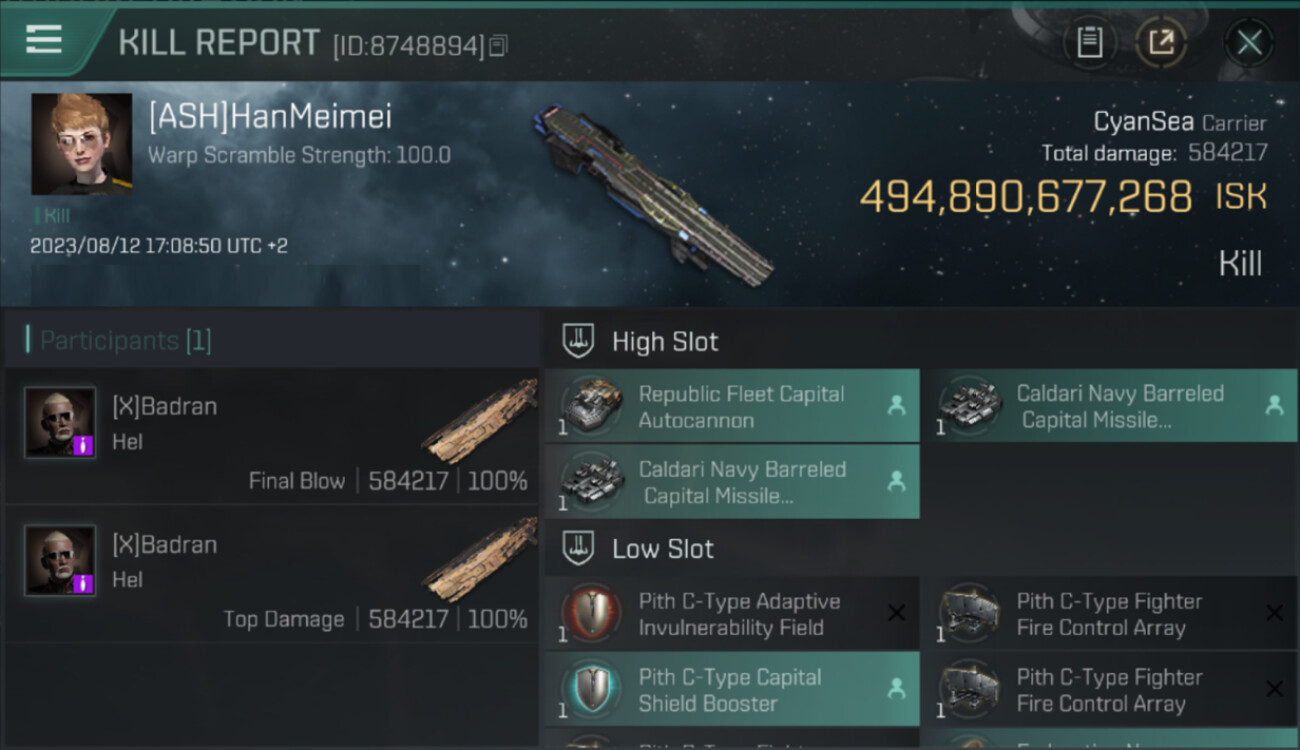The image size is (1300, 750).
Task: Click the person icon on Pith C-Type Capital Shield Booster
Action: 896,689
